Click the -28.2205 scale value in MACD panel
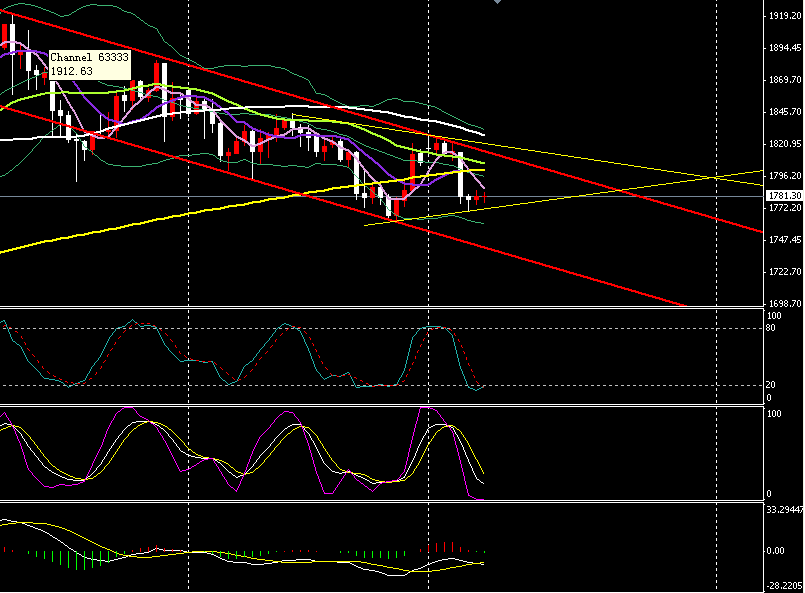 pyautogui.click(x=784, y=585)
